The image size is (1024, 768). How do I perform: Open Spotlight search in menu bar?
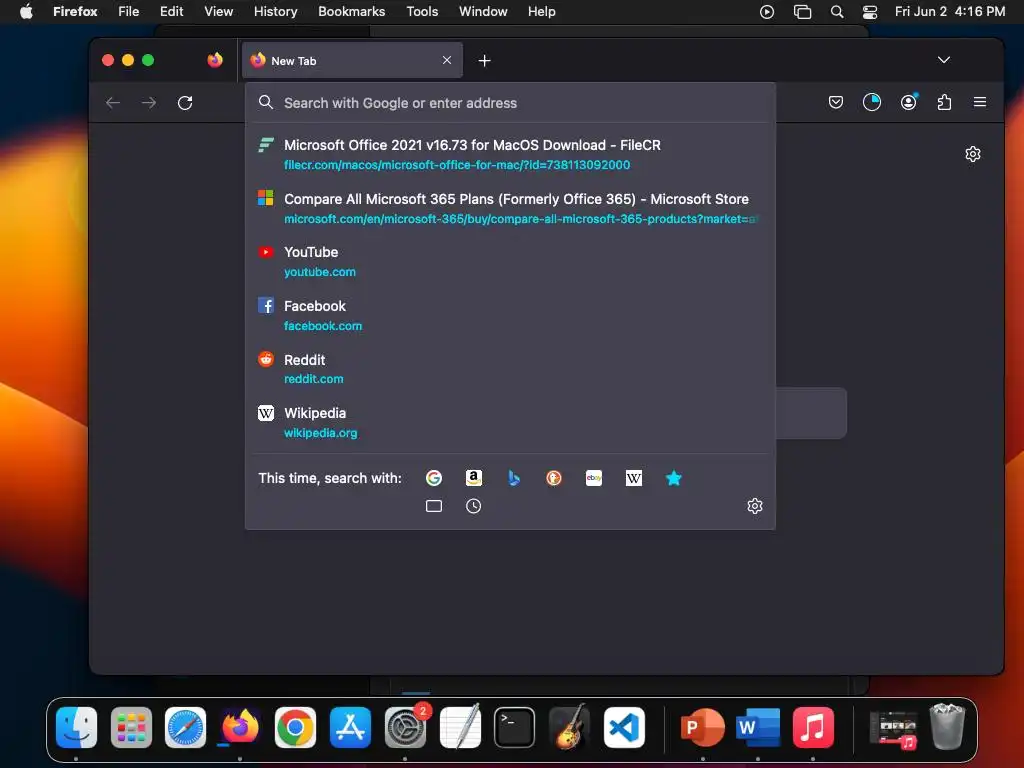[x=837, y=11]
